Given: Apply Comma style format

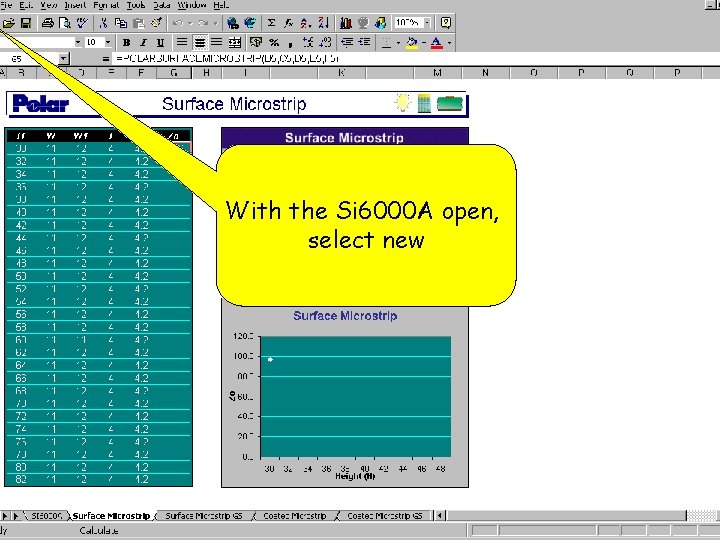Looking at the screenshot, I should pos(291,43).
